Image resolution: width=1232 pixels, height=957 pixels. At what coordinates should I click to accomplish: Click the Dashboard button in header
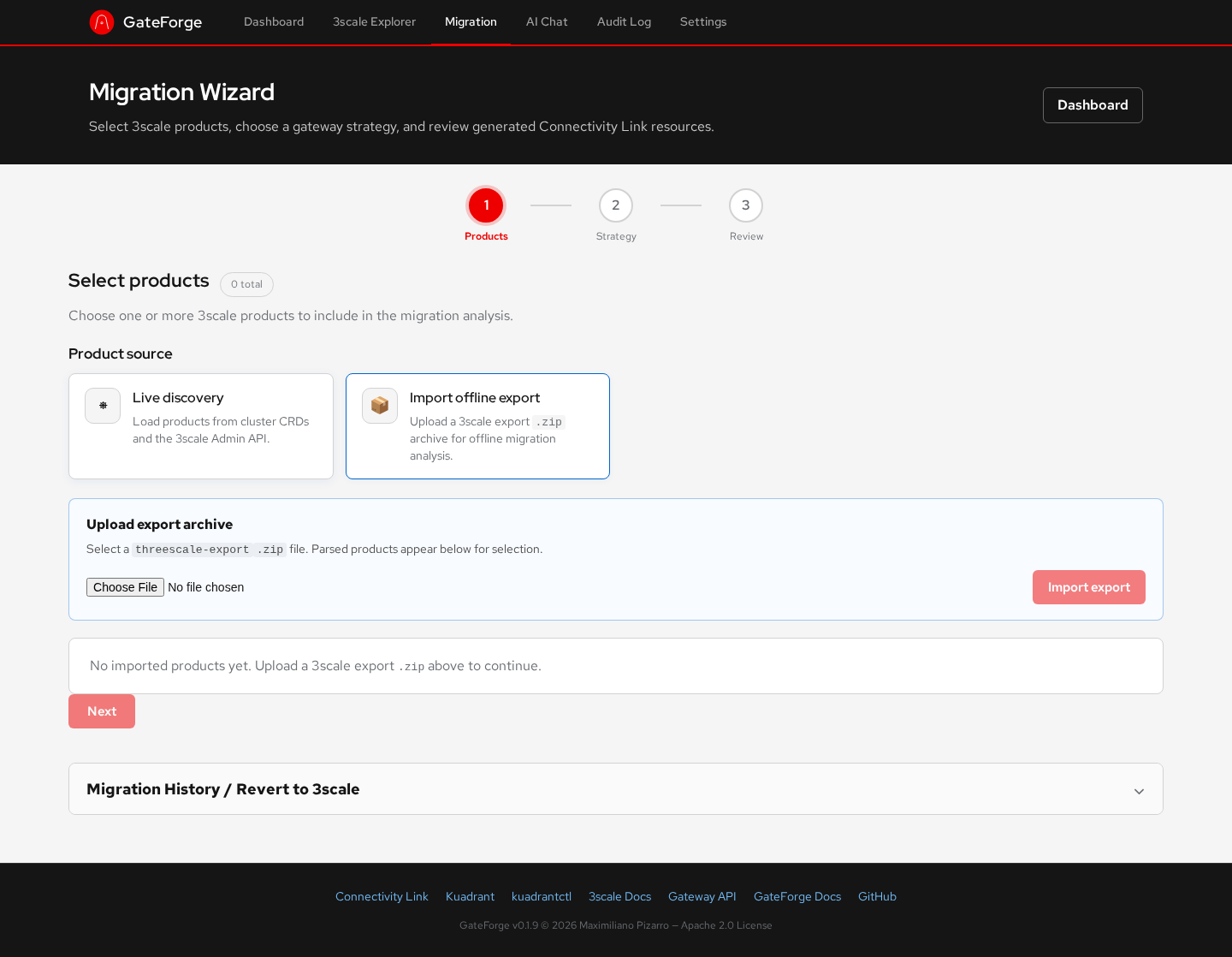click(1093, 105)
